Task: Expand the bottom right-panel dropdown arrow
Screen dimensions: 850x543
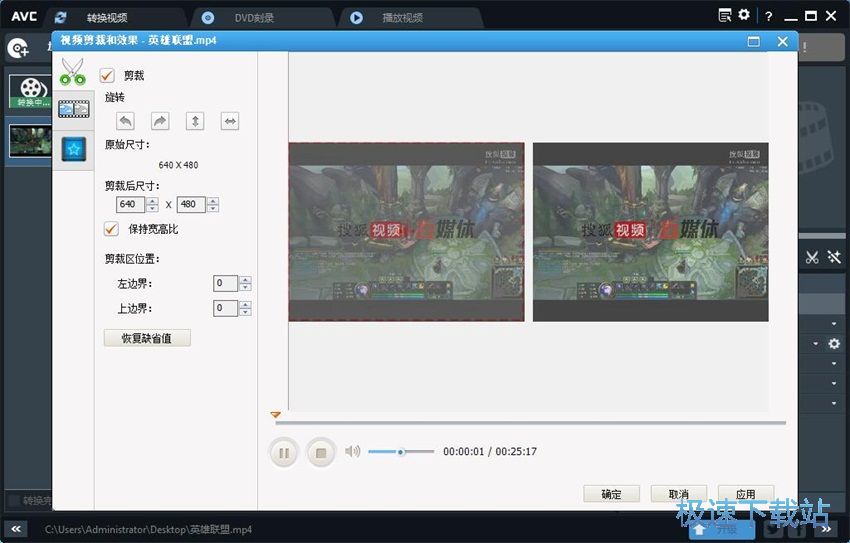Action: pos(834,403)
